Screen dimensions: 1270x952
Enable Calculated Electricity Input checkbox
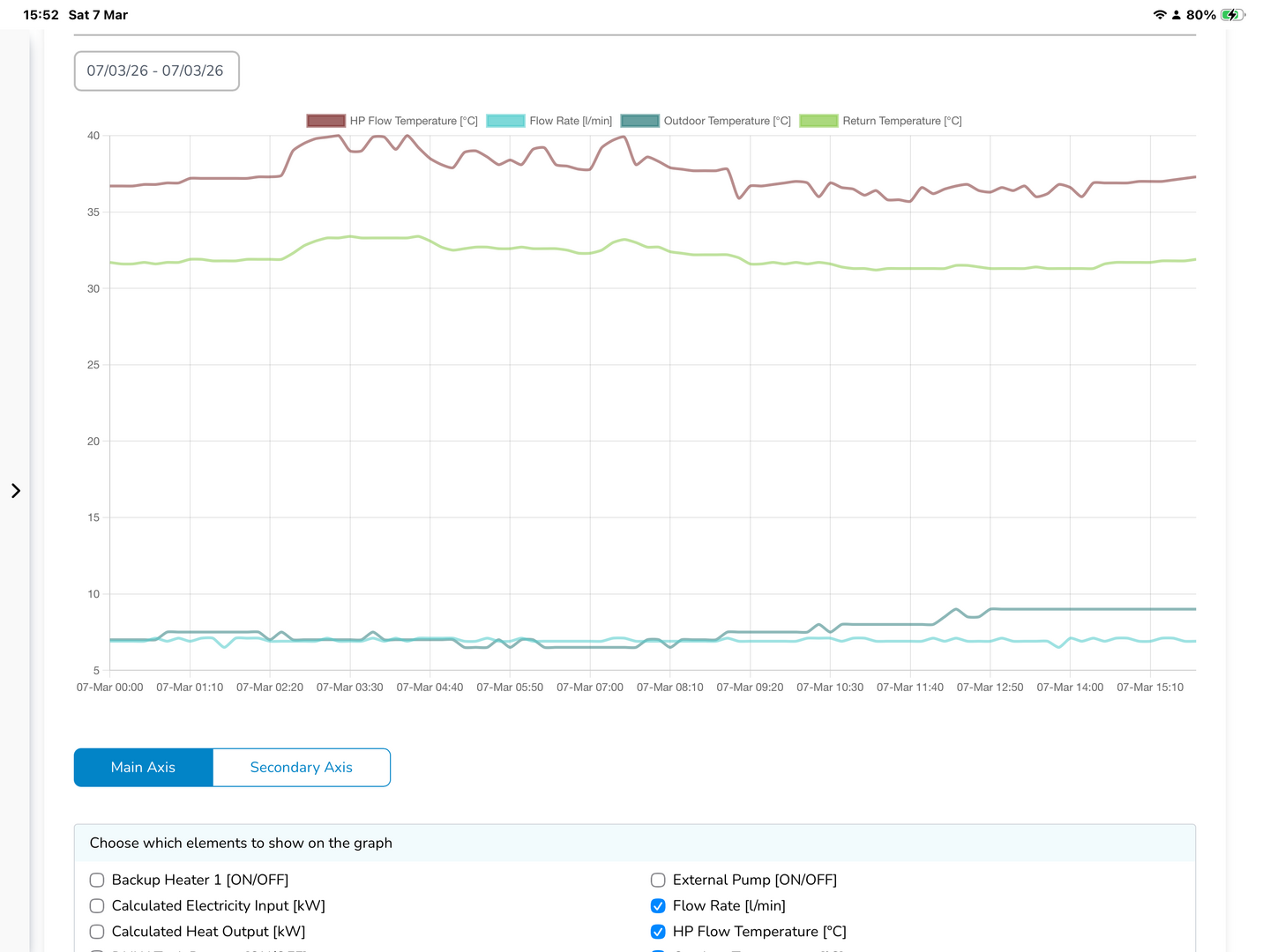(97, 905)
